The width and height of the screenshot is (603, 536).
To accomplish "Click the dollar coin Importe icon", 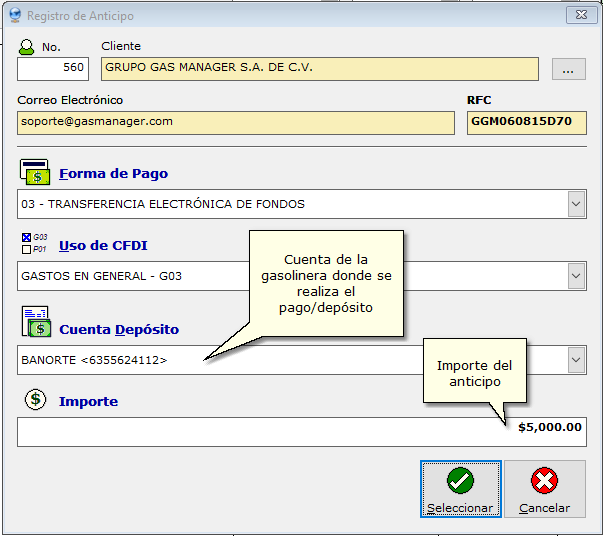I will [36, 400].
